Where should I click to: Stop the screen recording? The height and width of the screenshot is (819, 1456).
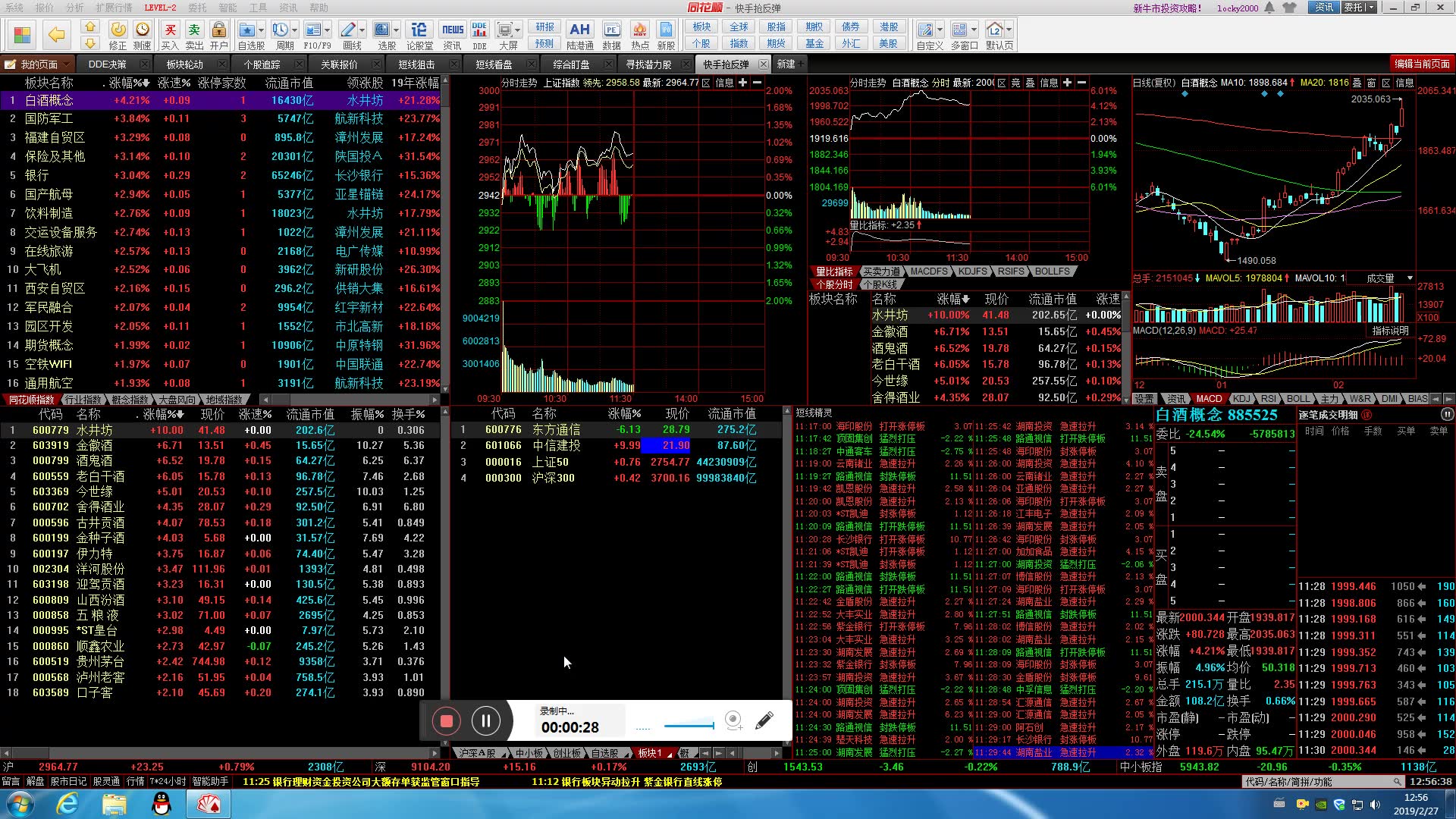447,721
